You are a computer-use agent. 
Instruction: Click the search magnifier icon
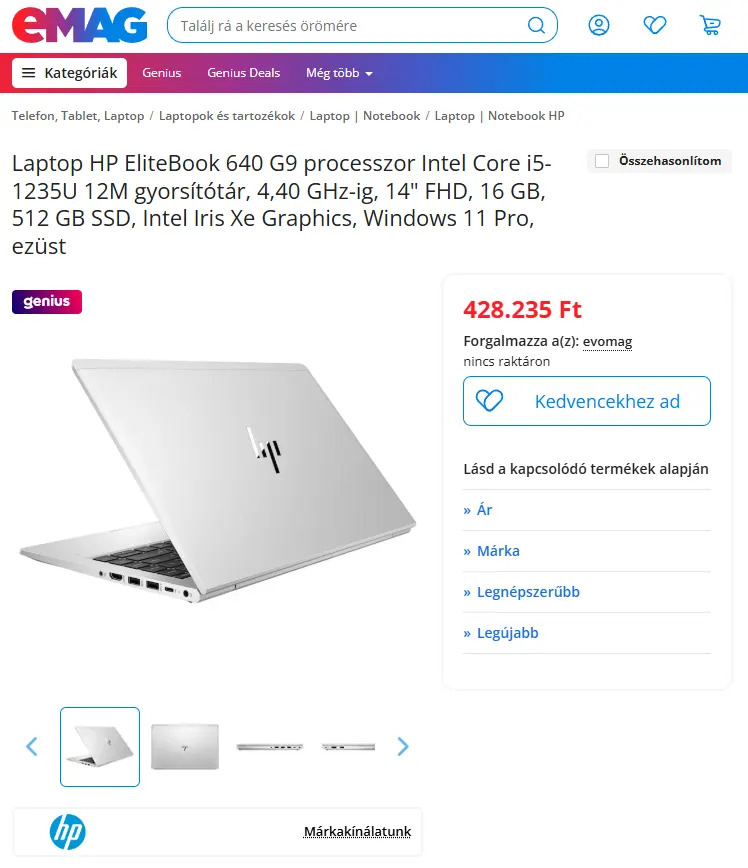535,25
